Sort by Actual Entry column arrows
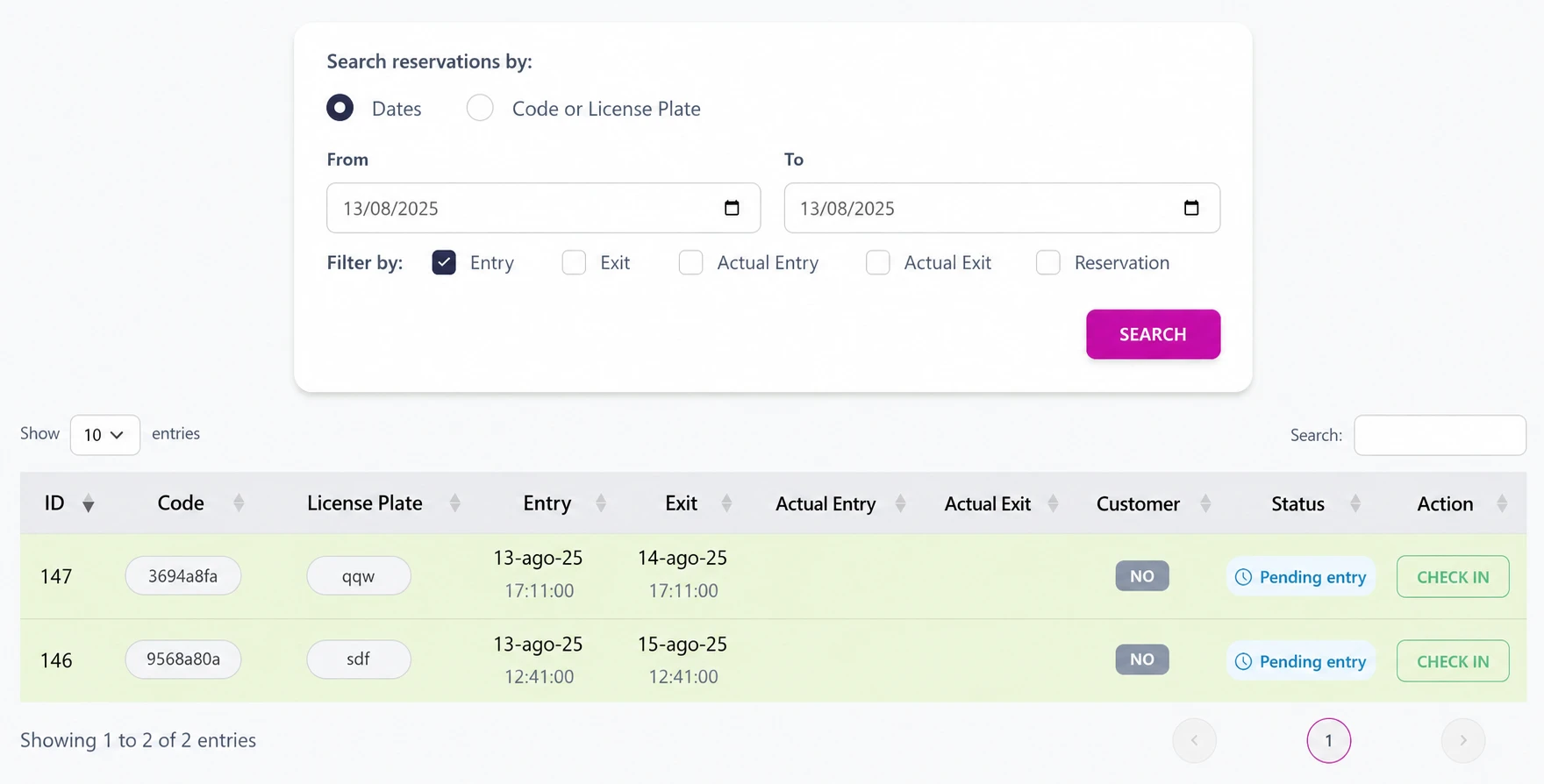The image size is (1544, 784). click(900, 503)
